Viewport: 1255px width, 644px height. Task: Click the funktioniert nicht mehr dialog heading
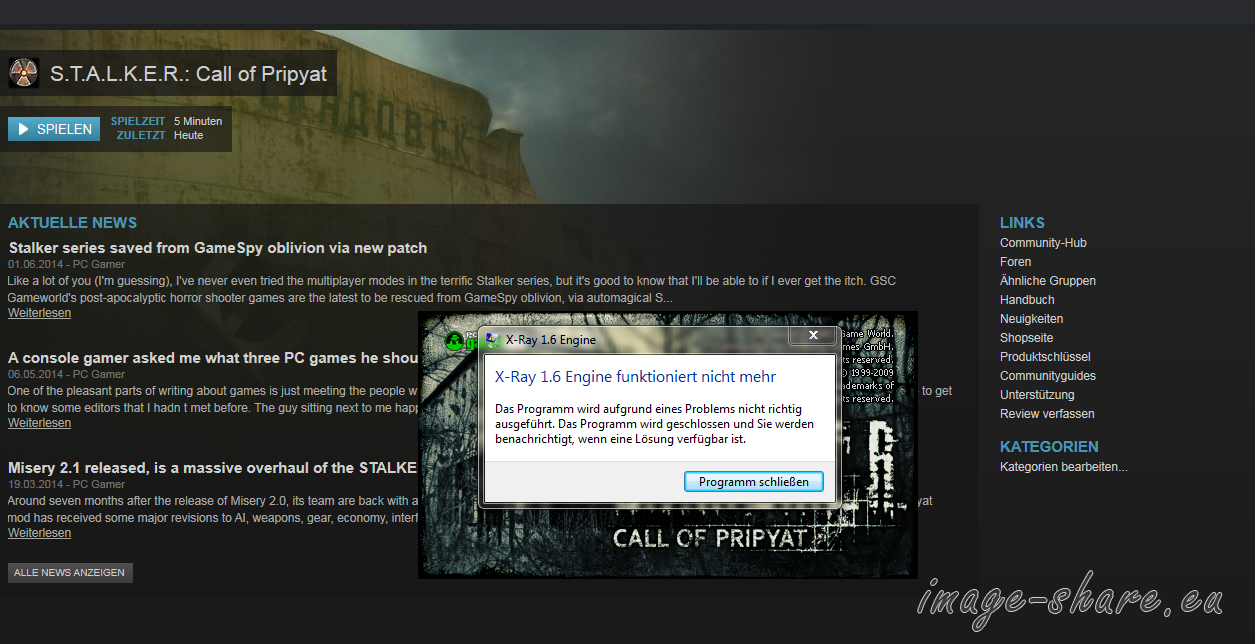click(x=636, y=377)
